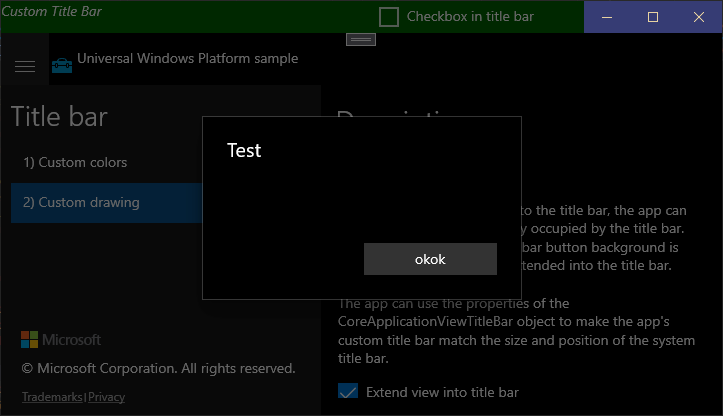Close the sample app window
The width and height of the screenshot is (723, 416).
(699, 17)
